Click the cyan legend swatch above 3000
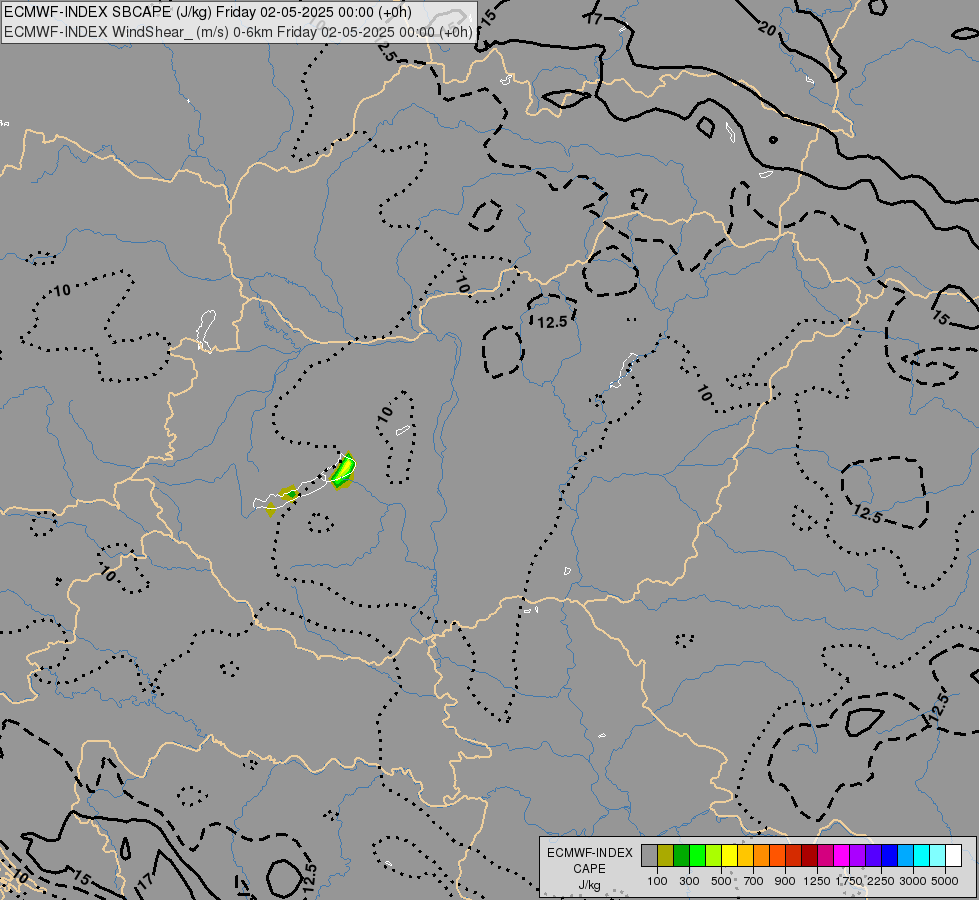This screenshot has width=979, height=900. 922,855
